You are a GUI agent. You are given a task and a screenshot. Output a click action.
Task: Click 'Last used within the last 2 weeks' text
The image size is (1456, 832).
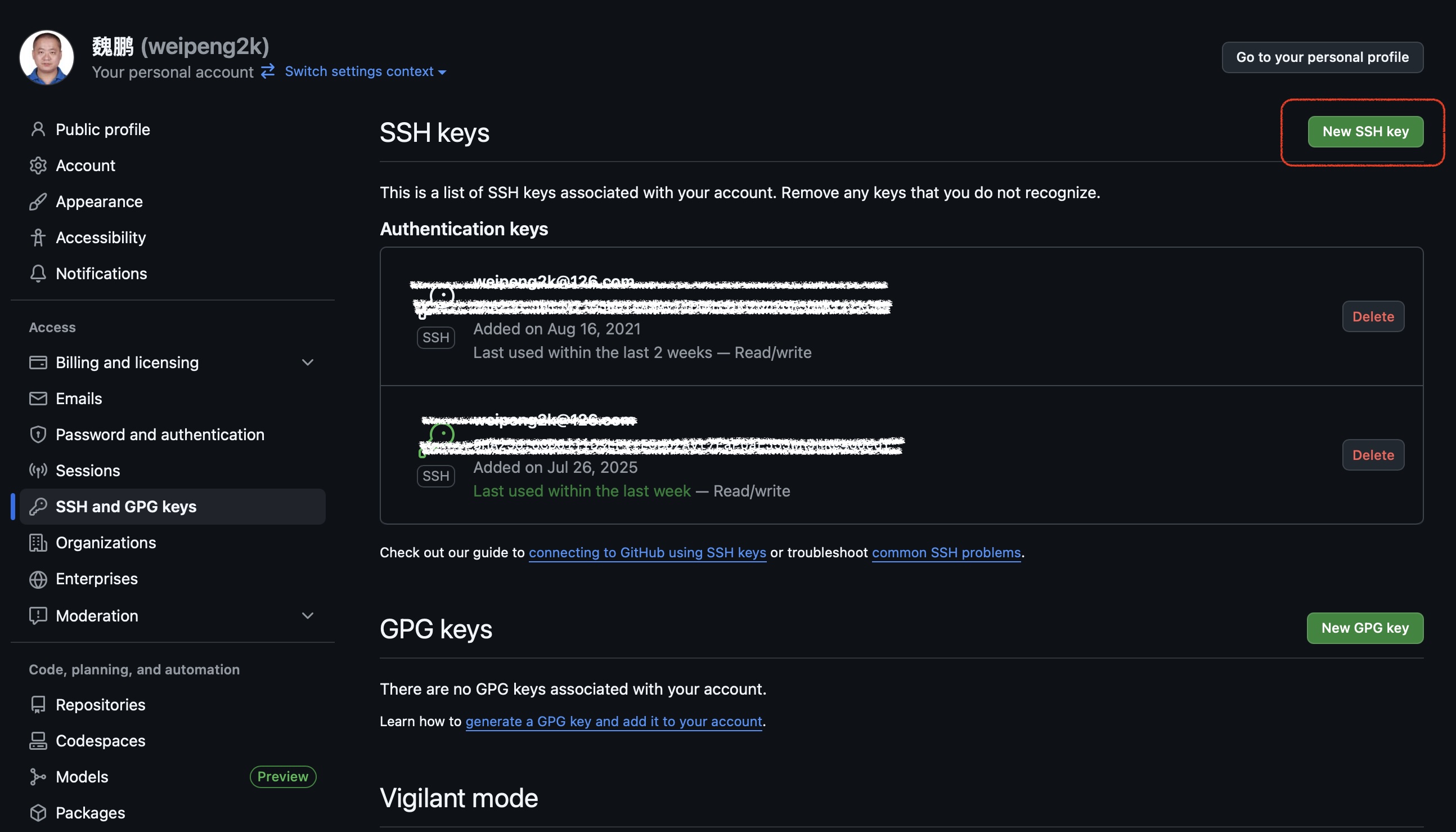click(x=592, y=352)
